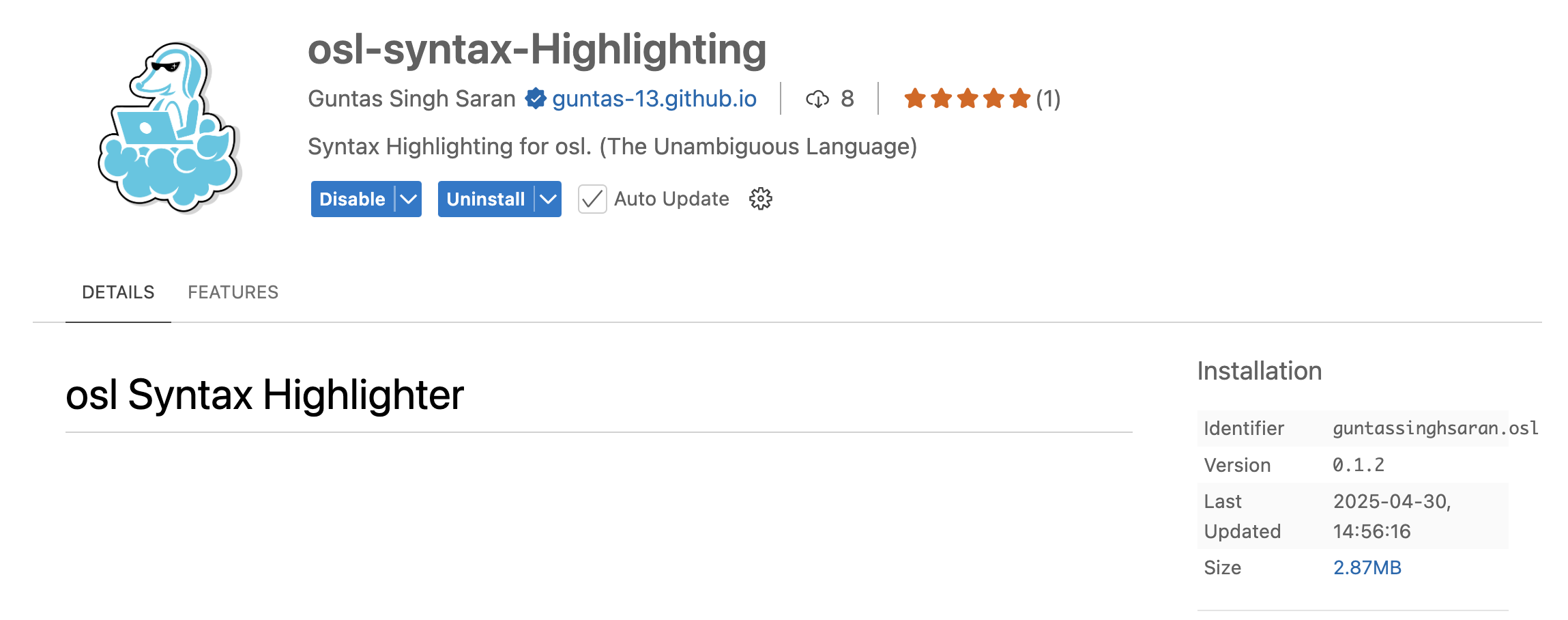Toggle the Auto Update checkbox
Screen dimensions: 1568x620
pos(592,199)
